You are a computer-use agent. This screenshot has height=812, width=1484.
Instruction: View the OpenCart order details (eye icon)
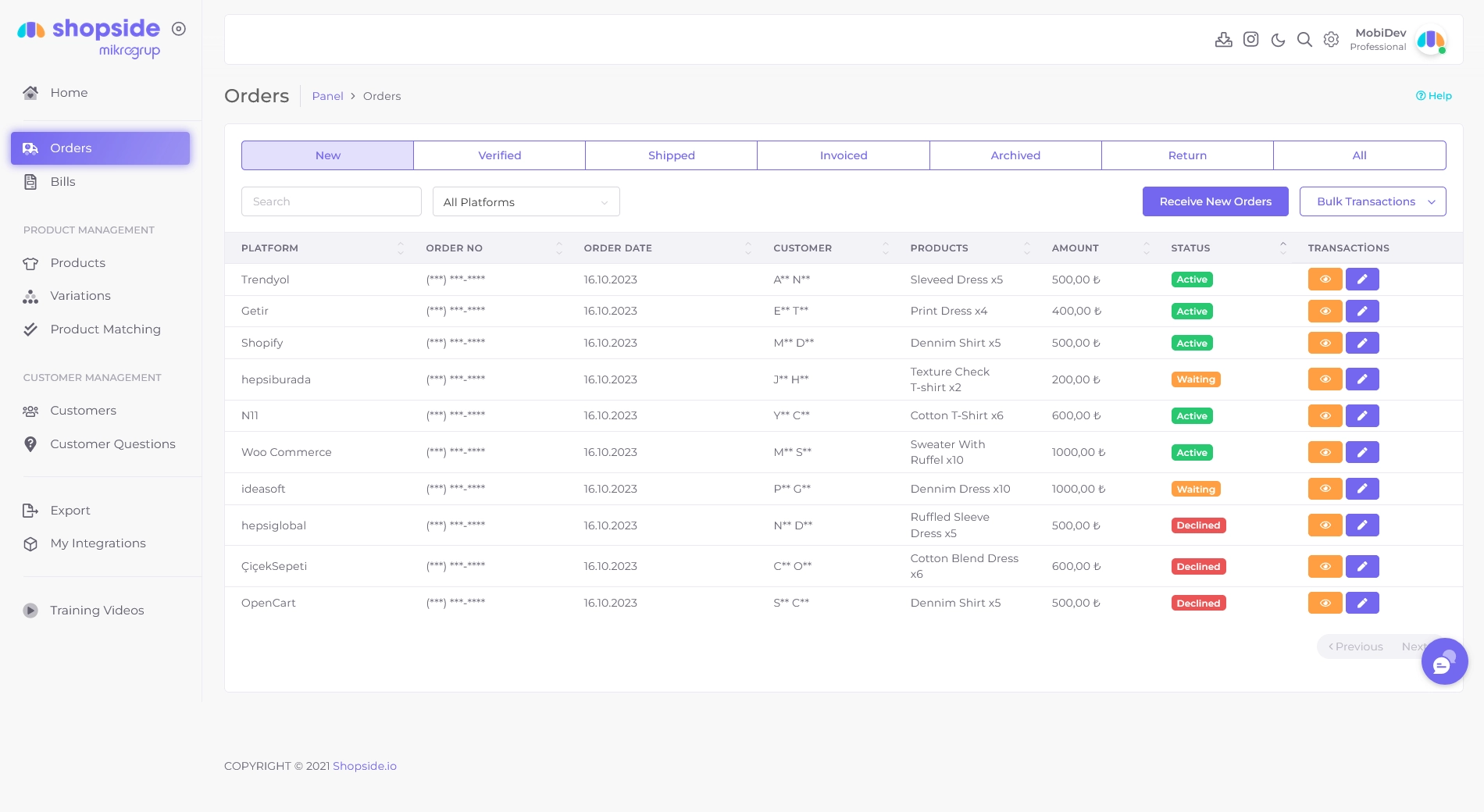(1325, 603)
